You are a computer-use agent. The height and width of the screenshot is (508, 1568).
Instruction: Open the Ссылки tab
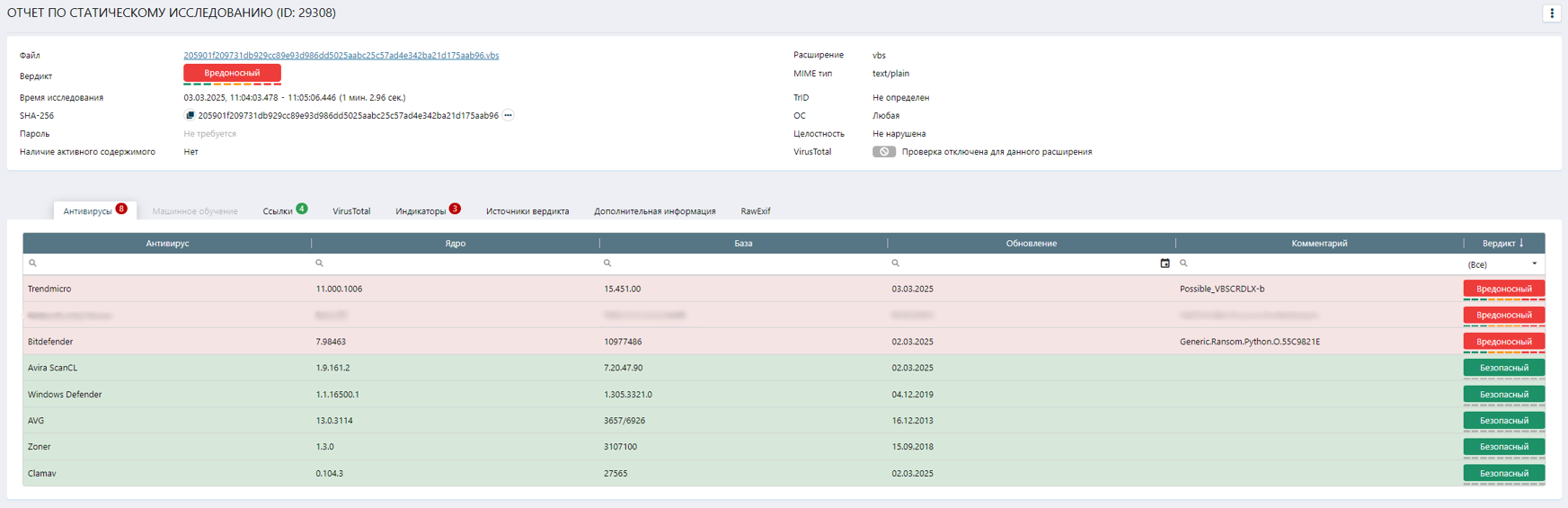click(278, 211)
